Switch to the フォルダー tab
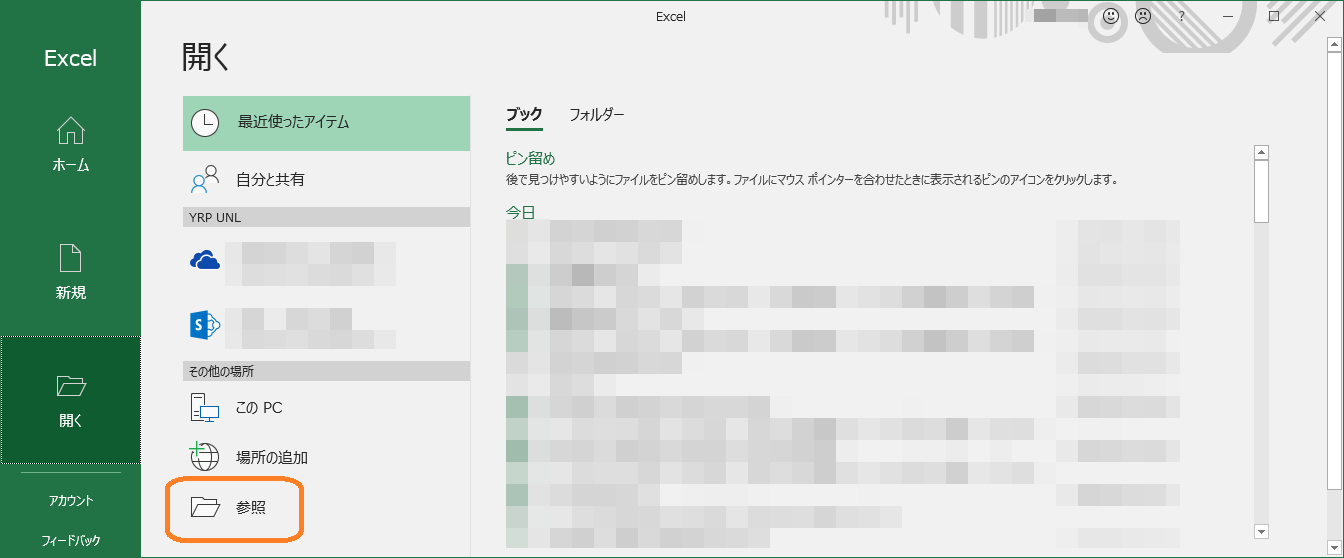 (x=597, y=115)
